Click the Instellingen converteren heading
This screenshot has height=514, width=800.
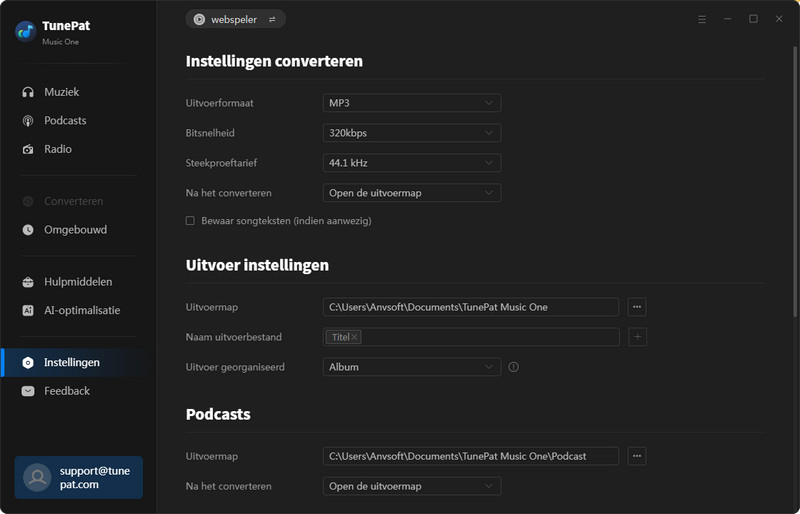tap(274, 61)
